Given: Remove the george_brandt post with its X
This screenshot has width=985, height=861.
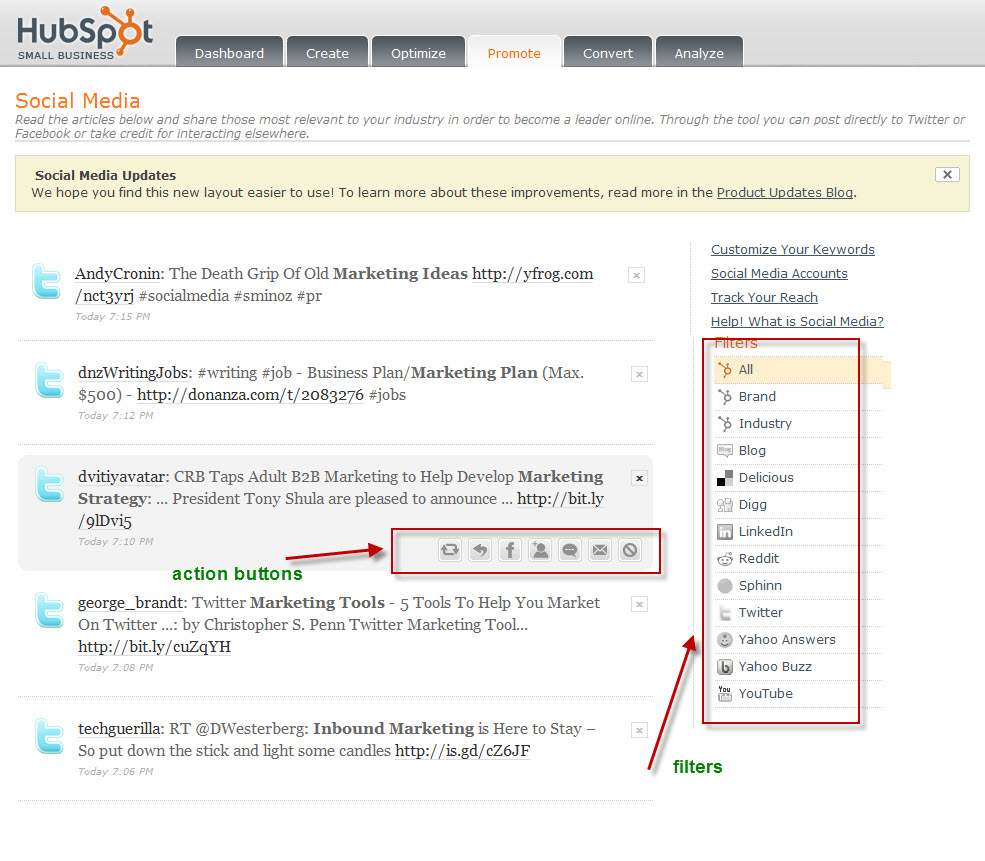Looking at the screenshot, I should [x=639, y=604].
